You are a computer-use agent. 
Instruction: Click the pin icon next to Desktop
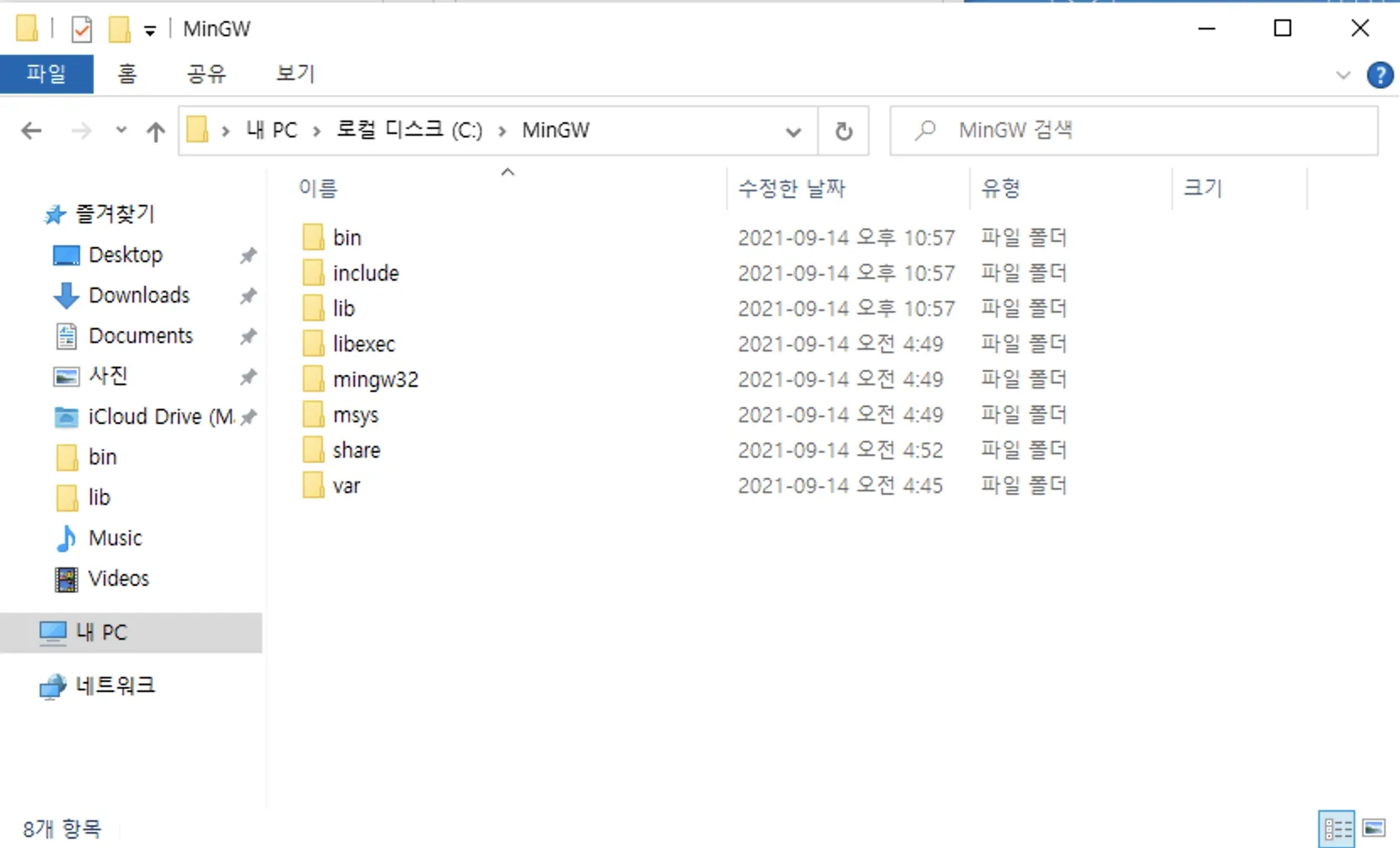pos(248,255)
